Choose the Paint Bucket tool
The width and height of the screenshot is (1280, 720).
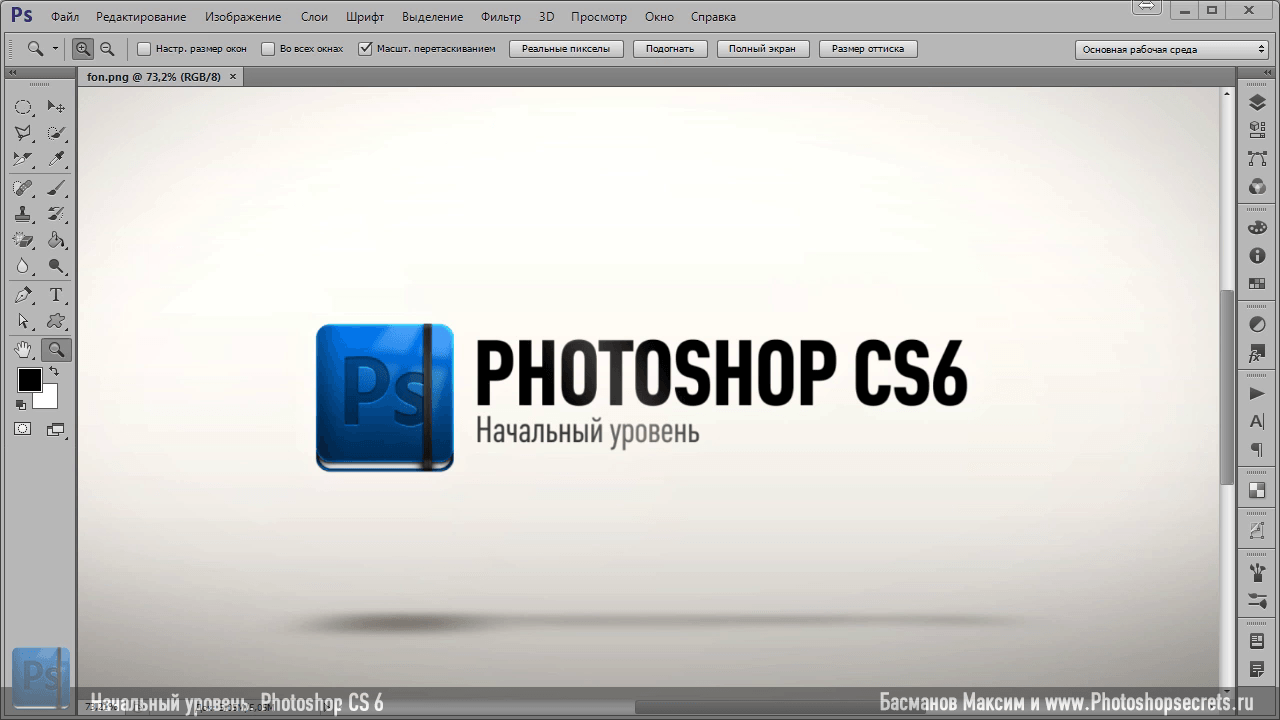(56, 240)
